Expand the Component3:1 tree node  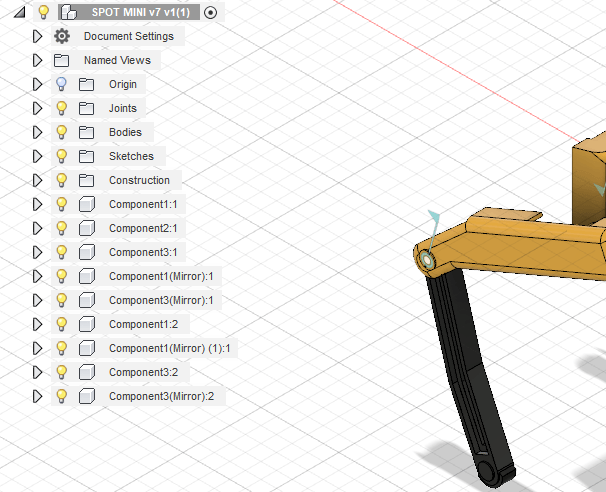pyautogui.click(x=37, y=252)
